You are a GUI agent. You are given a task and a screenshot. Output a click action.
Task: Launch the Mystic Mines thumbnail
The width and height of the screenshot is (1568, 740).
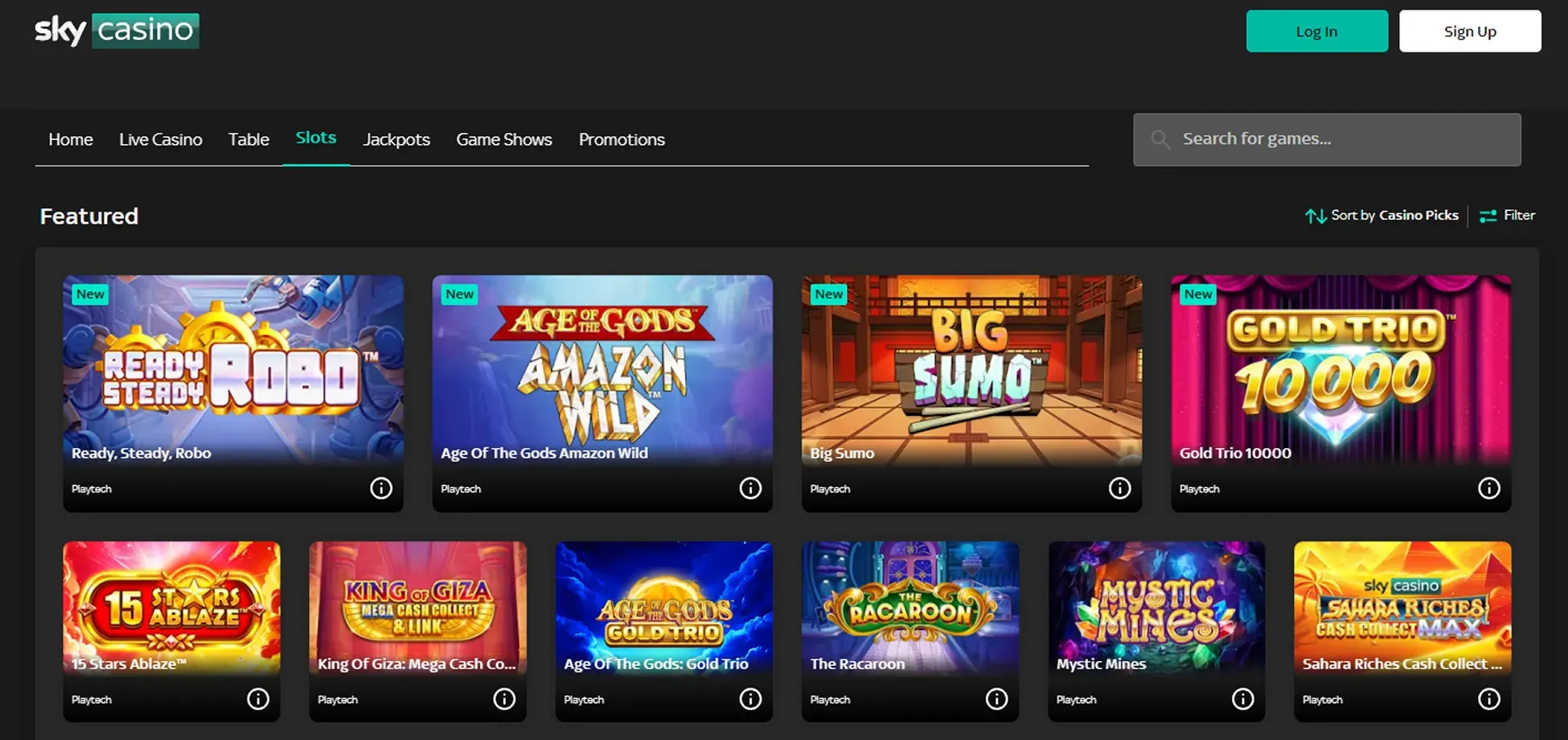[x=1157, y=608]
